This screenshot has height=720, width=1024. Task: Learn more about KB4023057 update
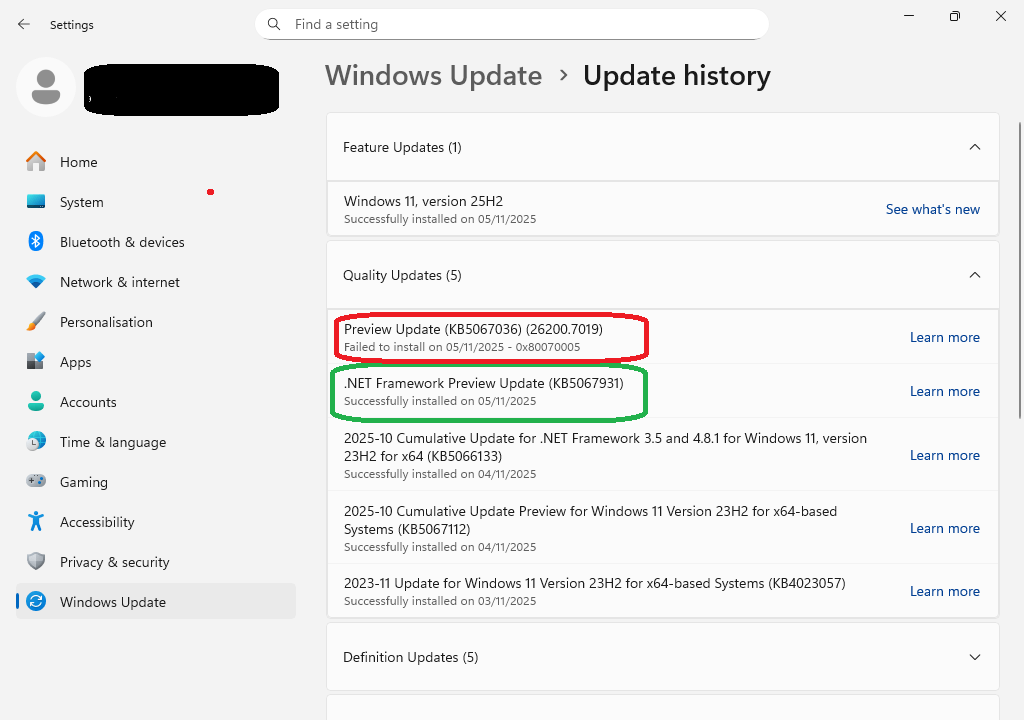pyautogui.click(x=945, y=591)
